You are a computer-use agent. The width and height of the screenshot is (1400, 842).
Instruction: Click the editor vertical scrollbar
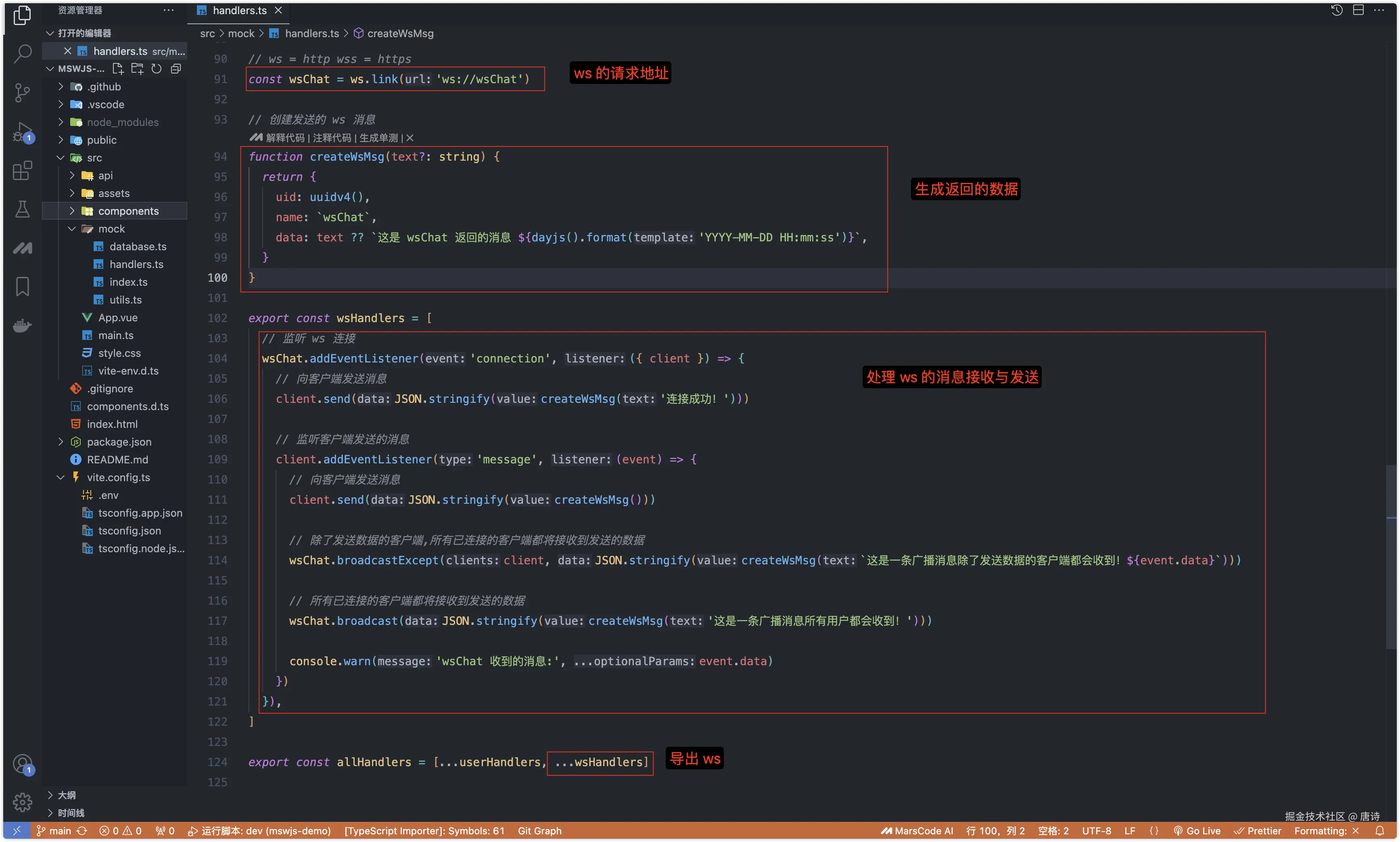1391,556
